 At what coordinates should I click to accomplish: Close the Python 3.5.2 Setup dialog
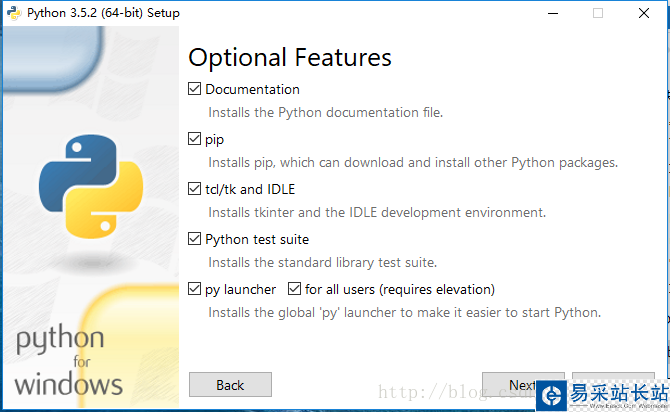(644, 13)
